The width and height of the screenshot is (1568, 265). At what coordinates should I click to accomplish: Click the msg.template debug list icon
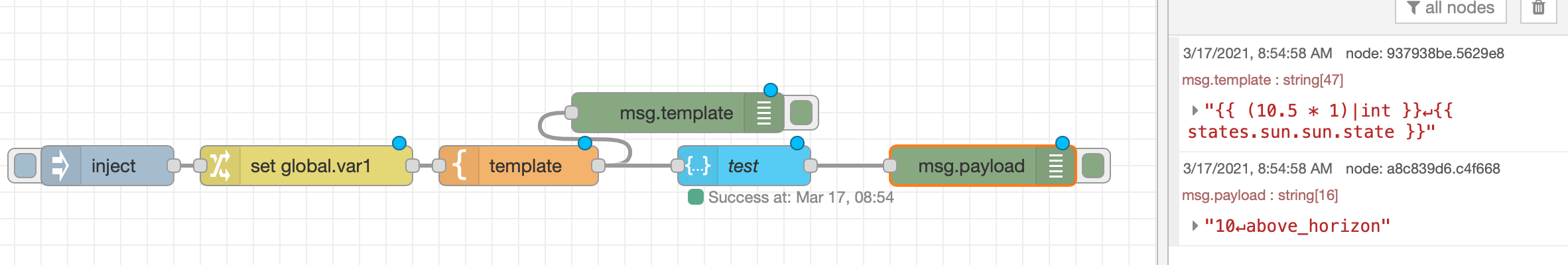pos(764,113)
